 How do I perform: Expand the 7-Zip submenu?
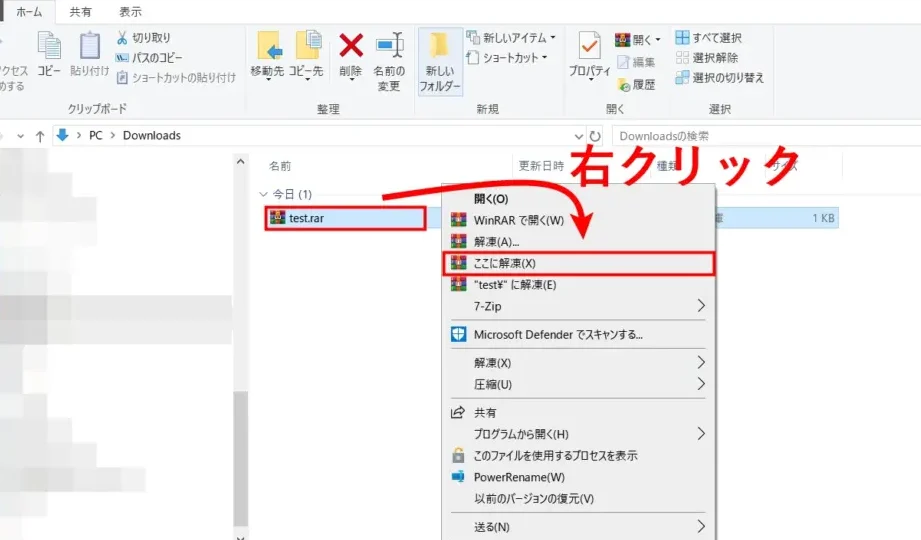tap(700, 305)
